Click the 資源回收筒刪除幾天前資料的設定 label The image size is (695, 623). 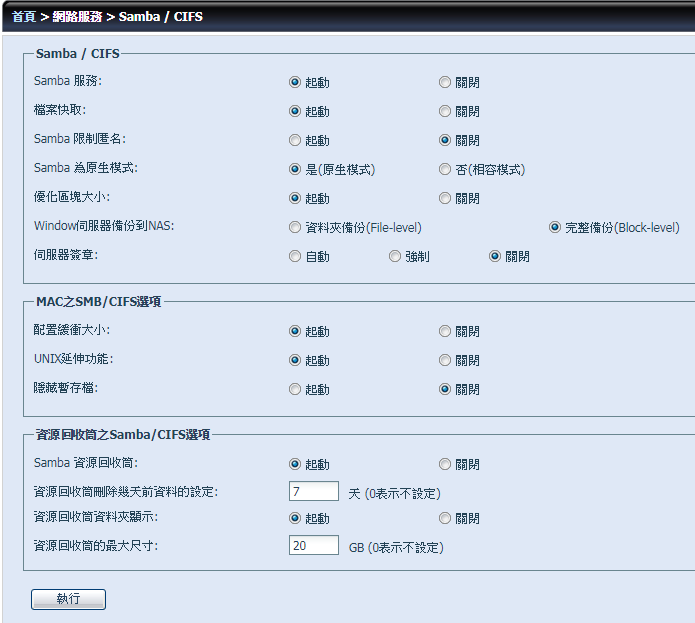pos(126,492)
